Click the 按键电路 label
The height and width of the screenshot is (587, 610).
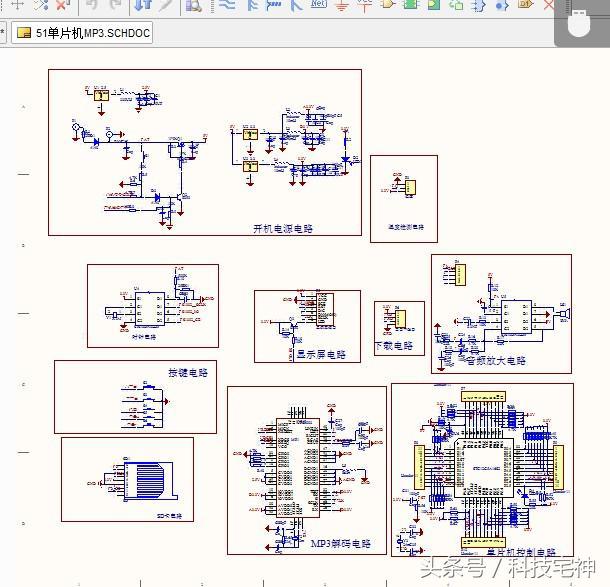click(x=188, y=373)
